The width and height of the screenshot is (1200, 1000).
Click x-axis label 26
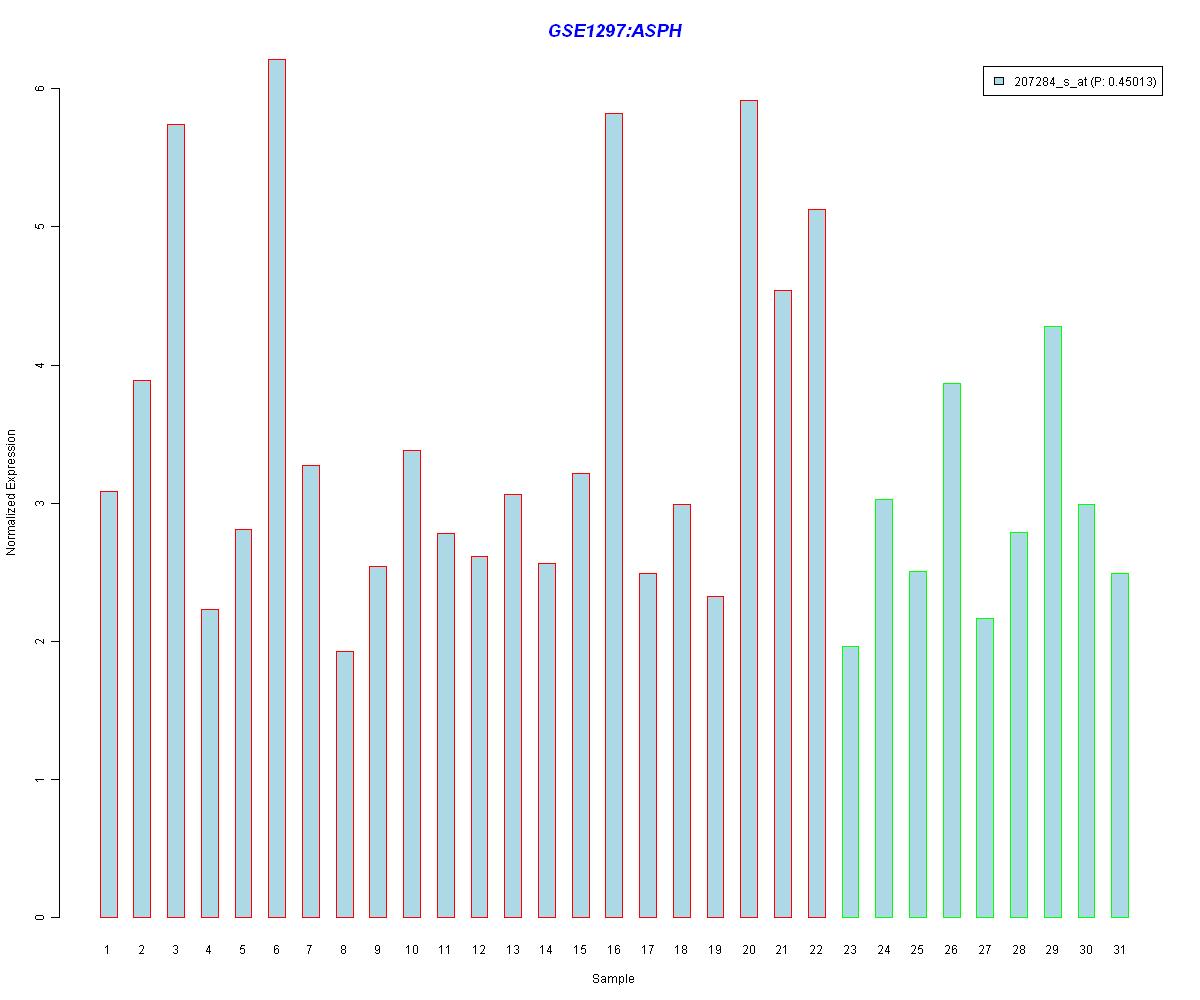coord(951,949)
